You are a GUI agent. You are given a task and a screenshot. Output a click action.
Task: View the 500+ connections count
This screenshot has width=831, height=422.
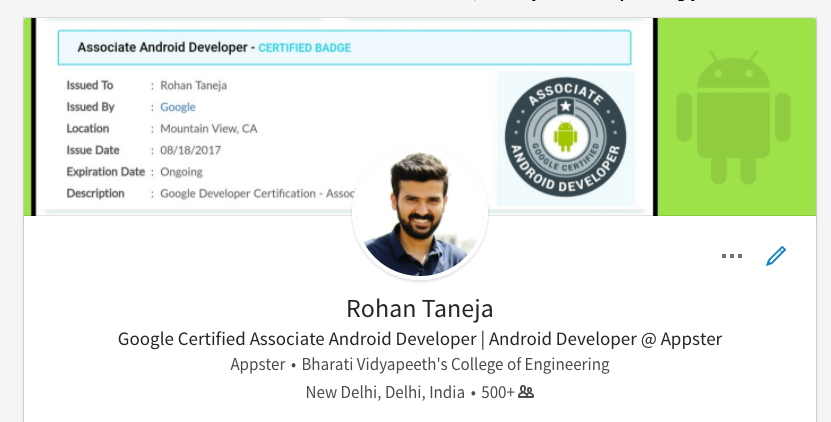498,392
